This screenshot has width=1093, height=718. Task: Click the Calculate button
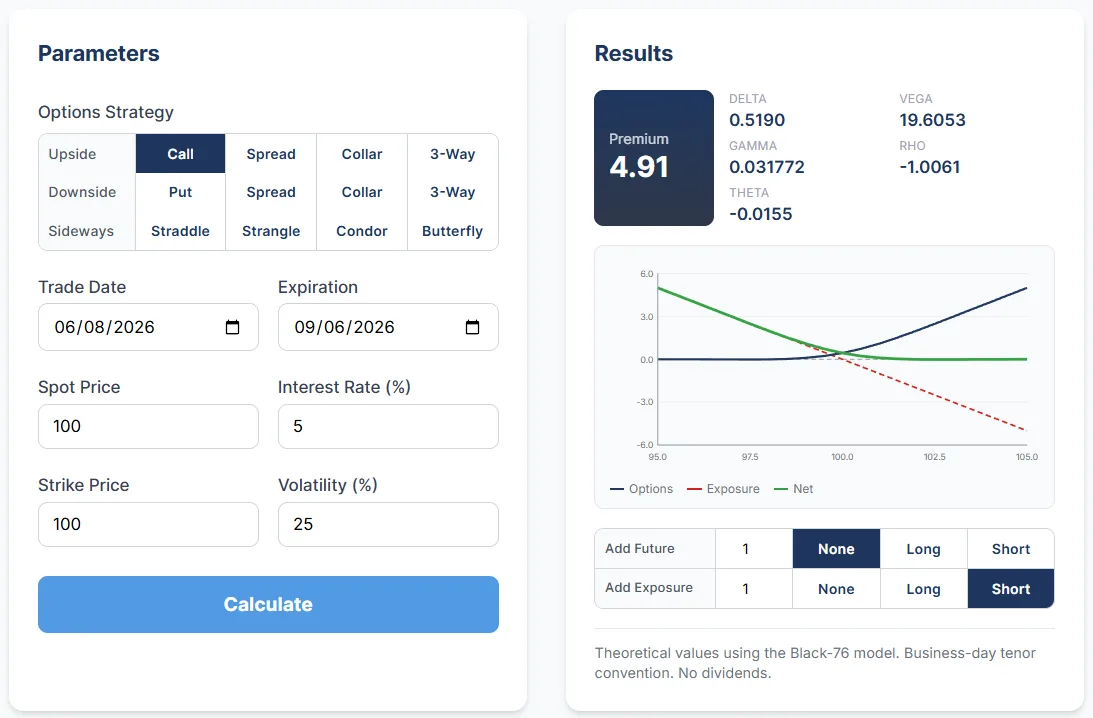click(x=268, y=604)
